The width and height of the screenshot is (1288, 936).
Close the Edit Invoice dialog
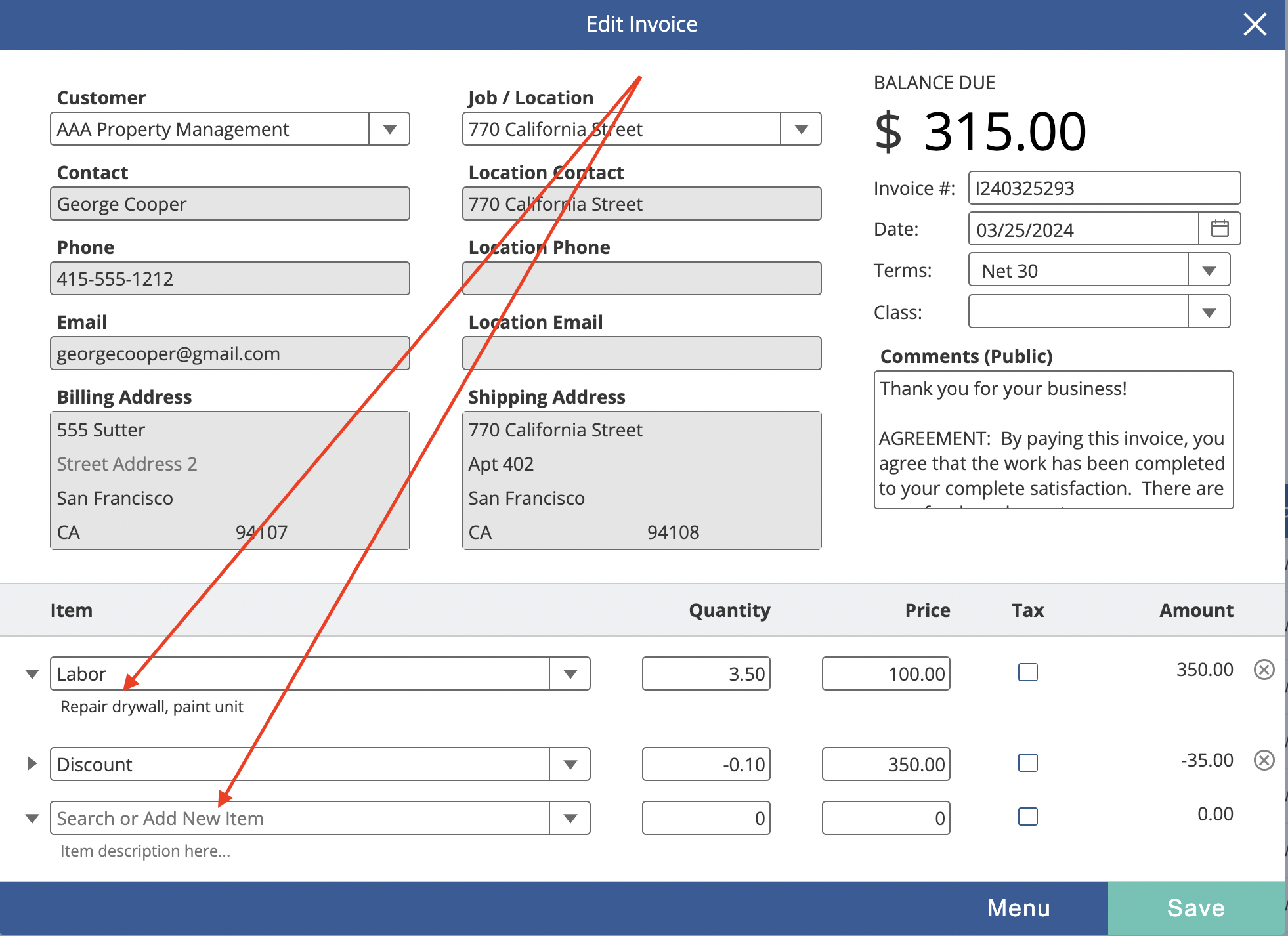1255,25
